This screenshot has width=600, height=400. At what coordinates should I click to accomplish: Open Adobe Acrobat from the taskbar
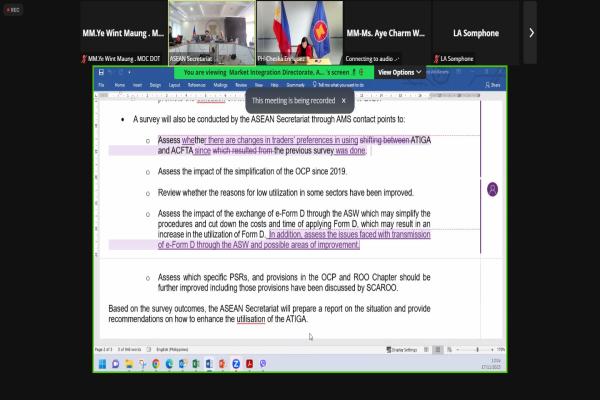pos(249,364)
